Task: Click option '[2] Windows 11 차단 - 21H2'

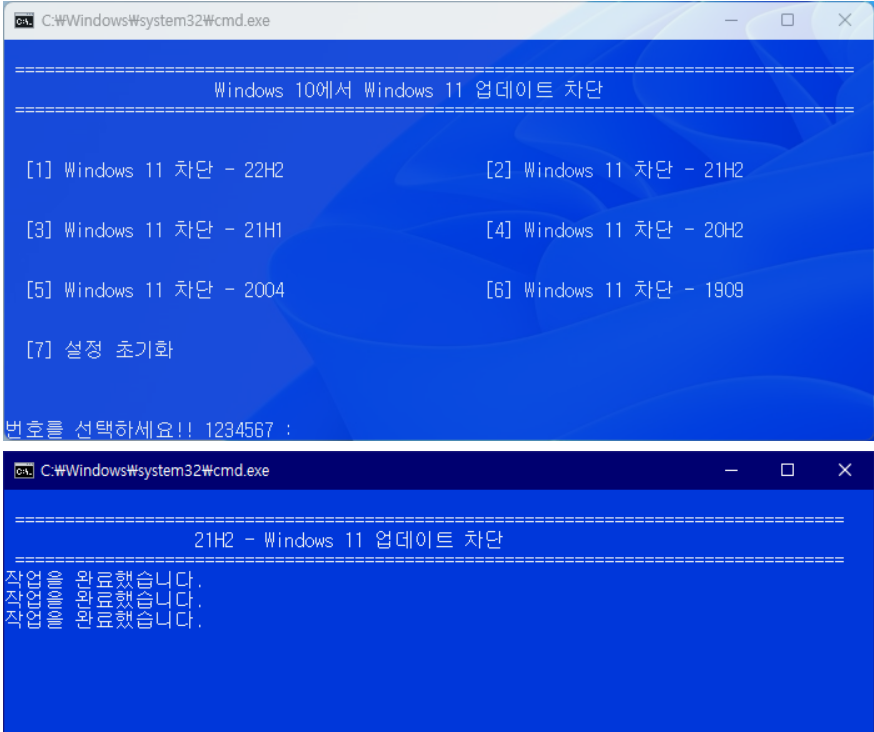Action: [x=614, y=169]
